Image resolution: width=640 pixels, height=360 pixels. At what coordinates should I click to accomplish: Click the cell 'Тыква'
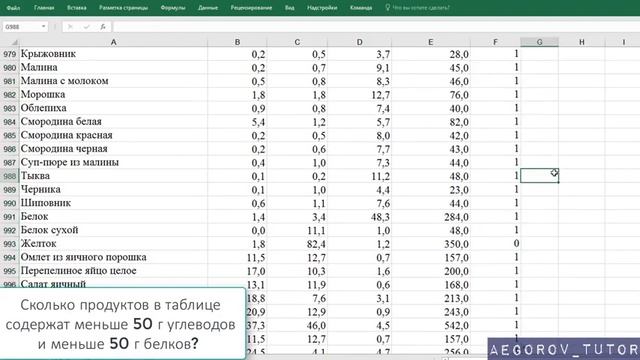tap(113, 176)
